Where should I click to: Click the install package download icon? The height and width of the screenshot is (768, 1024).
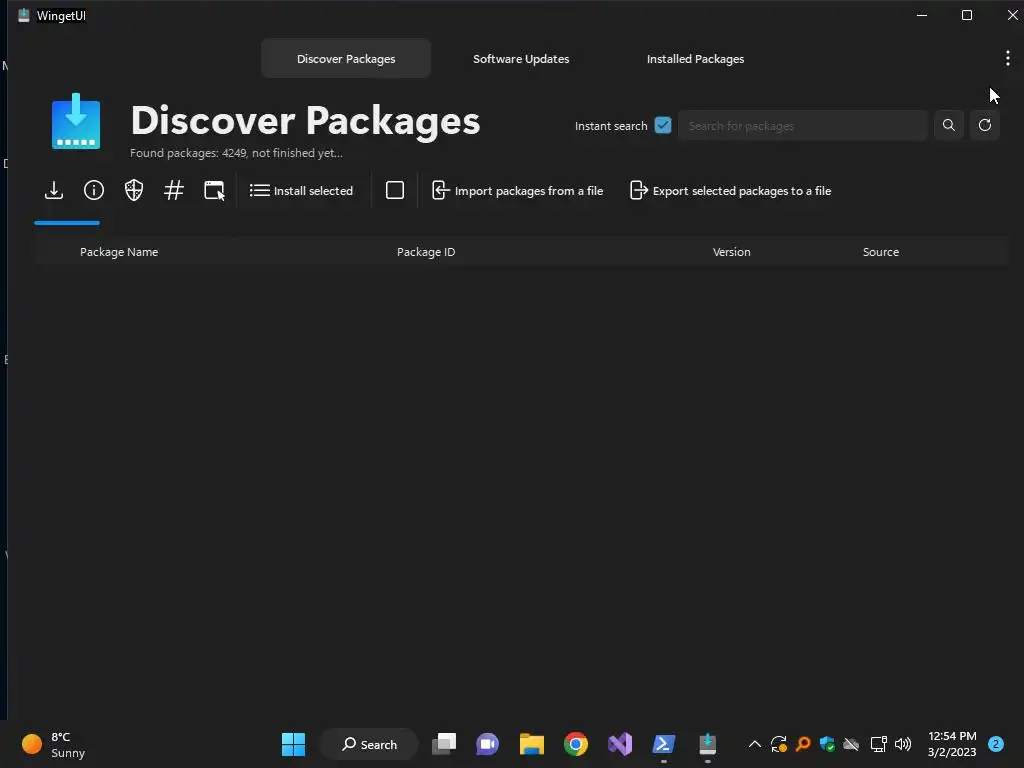pyautogui.click(x=54, y=191)
